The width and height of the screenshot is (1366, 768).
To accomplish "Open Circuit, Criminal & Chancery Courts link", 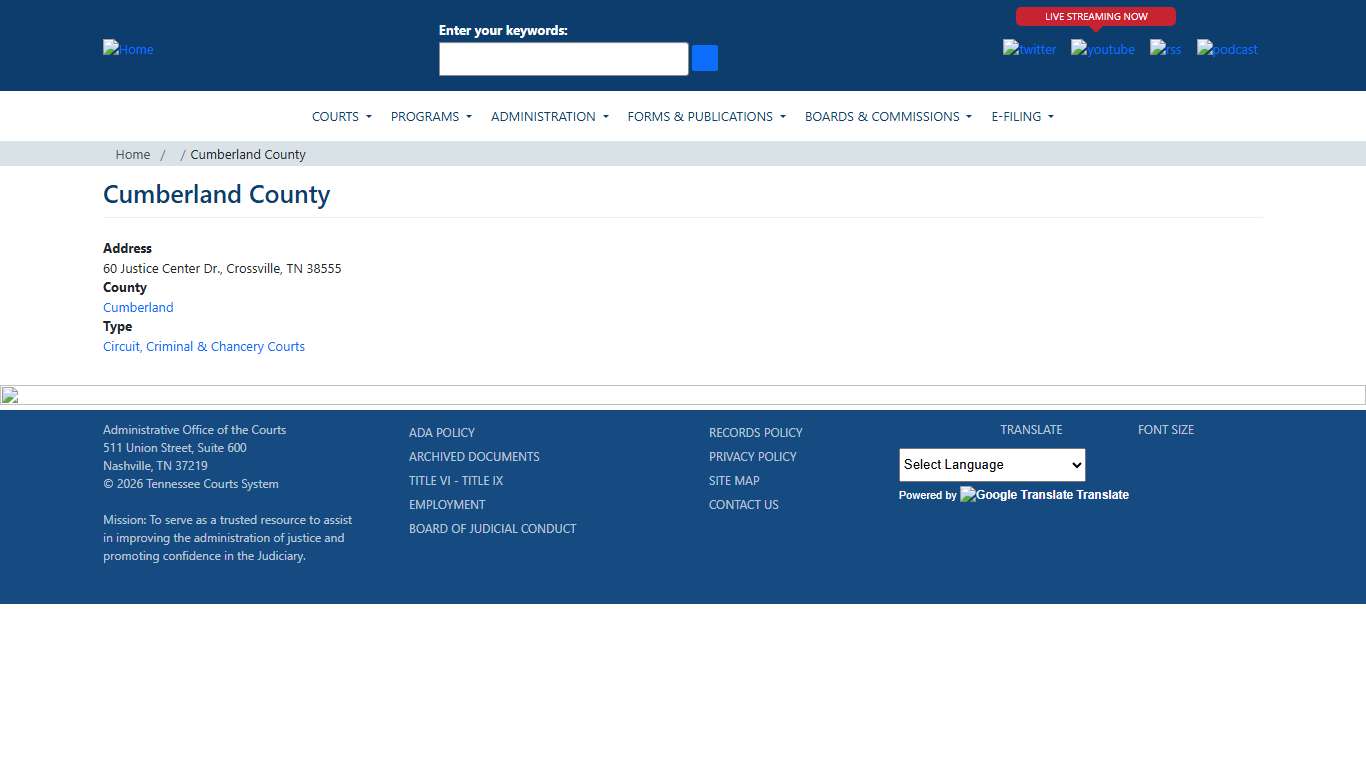I will [x=204, y=346].
